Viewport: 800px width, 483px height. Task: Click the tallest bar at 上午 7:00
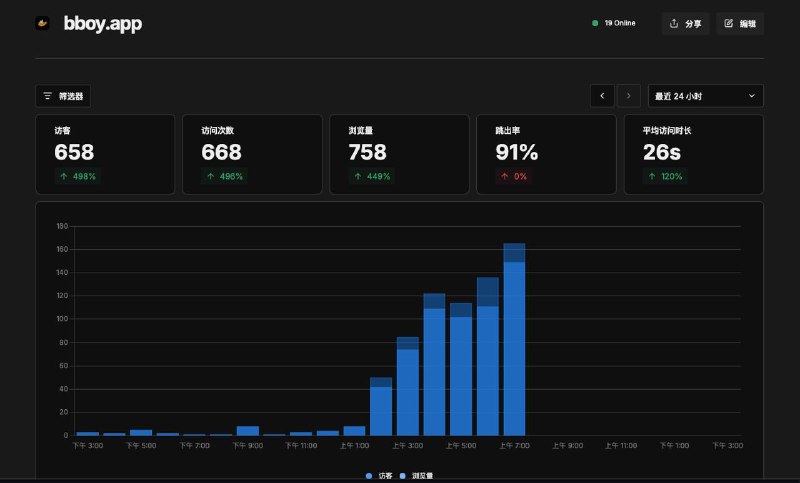[514, 340]
